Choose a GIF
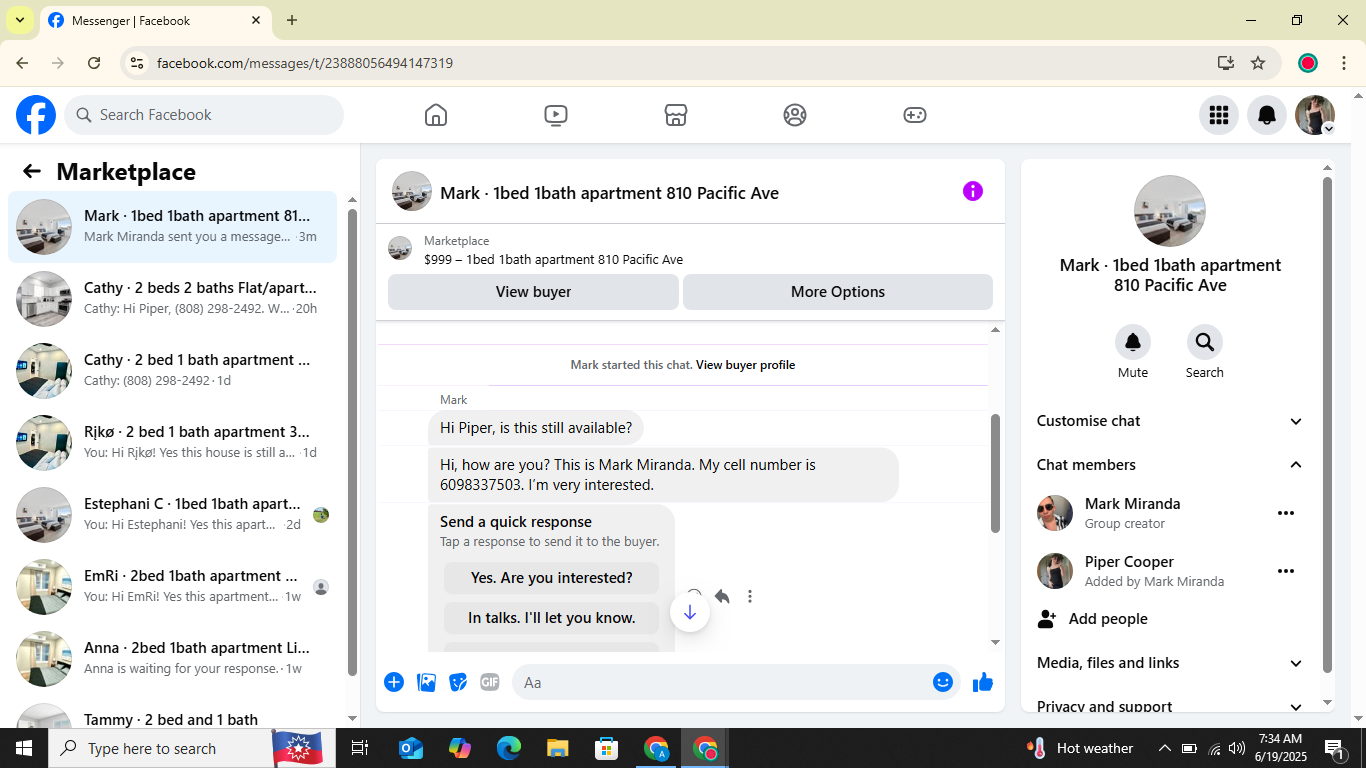Screen dimensions: 1366x768 pos(490,682)
